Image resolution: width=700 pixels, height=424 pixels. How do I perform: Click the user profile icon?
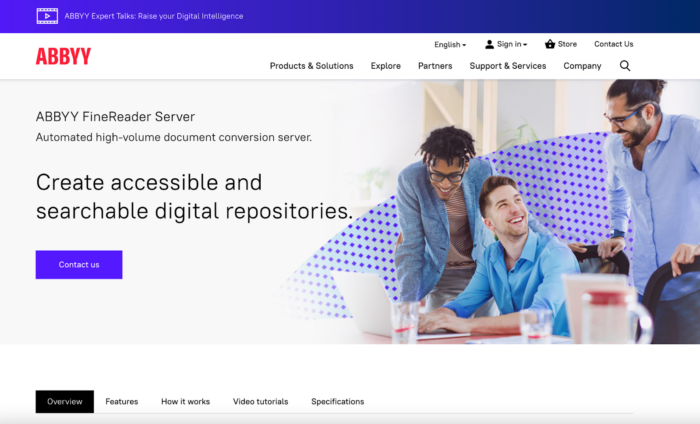coord(489,44)
